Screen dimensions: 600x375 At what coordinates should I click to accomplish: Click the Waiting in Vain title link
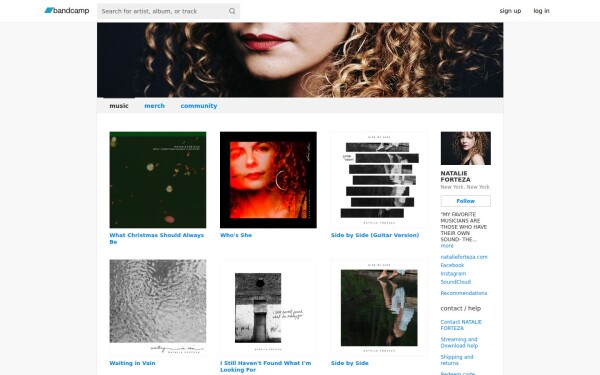point(132,363)
